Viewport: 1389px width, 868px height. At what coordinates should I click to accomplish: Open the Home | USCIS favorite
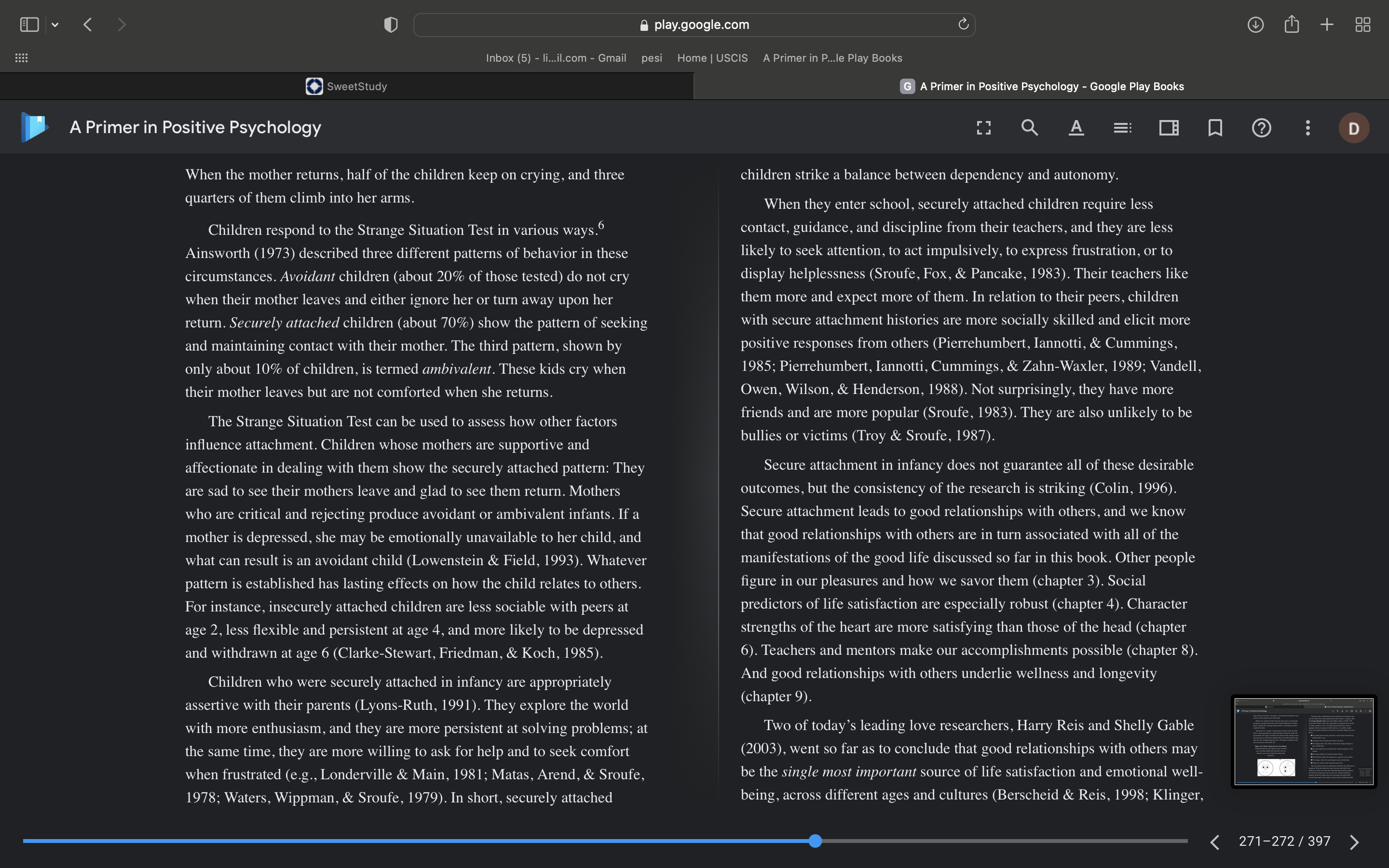tap(712, 58)
